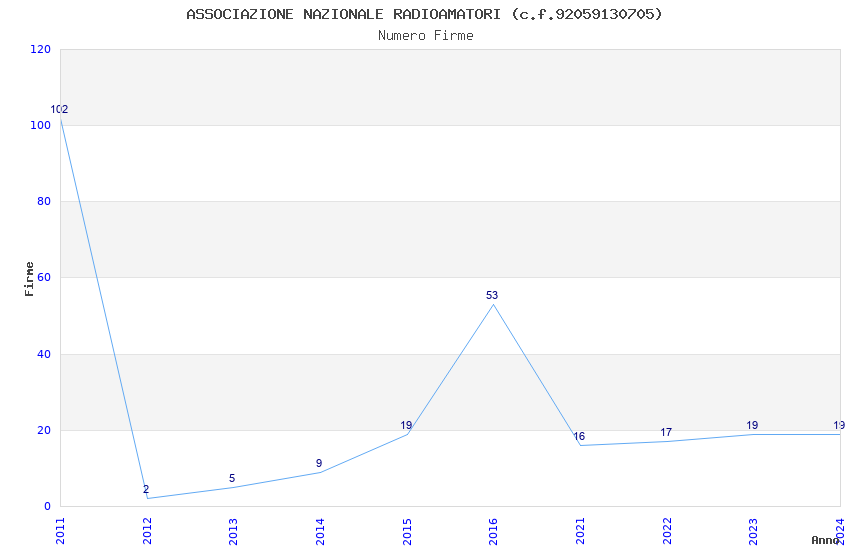Click y-axis tick value 60
The width and height of the screenshot is (850, 550).
click(x=44, y=277)
